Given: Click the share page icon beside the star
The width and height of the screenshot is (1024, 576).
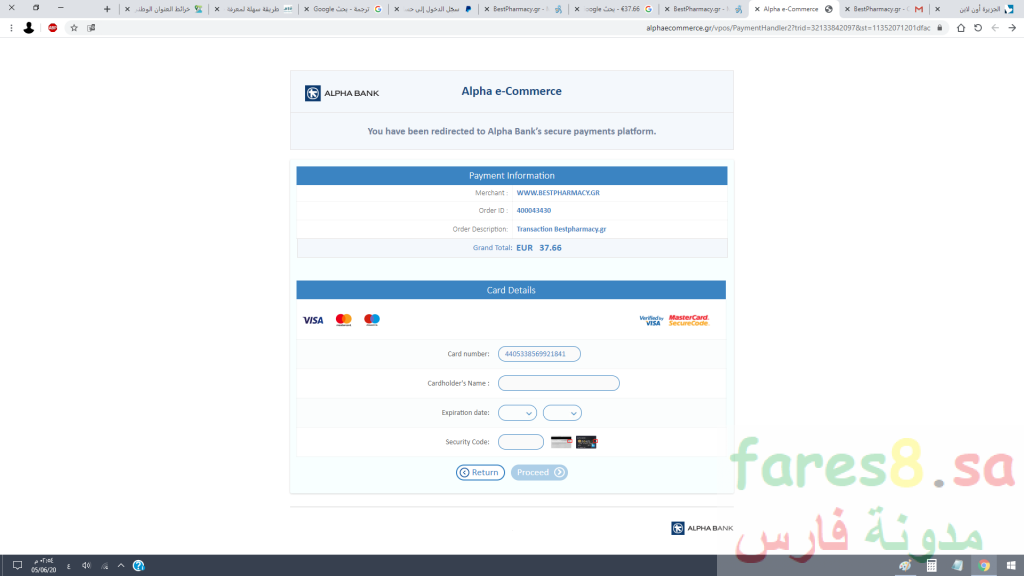Looking at the screenshot, I should tap(91, 28).
